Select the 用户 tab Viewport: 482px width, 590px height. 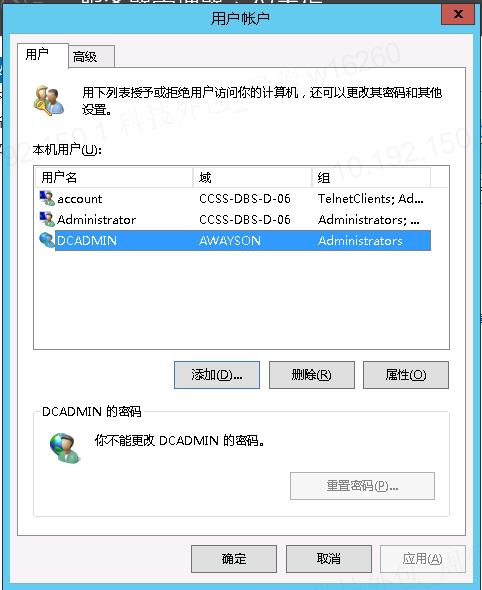pyautogui.click(x=43, y=55)
